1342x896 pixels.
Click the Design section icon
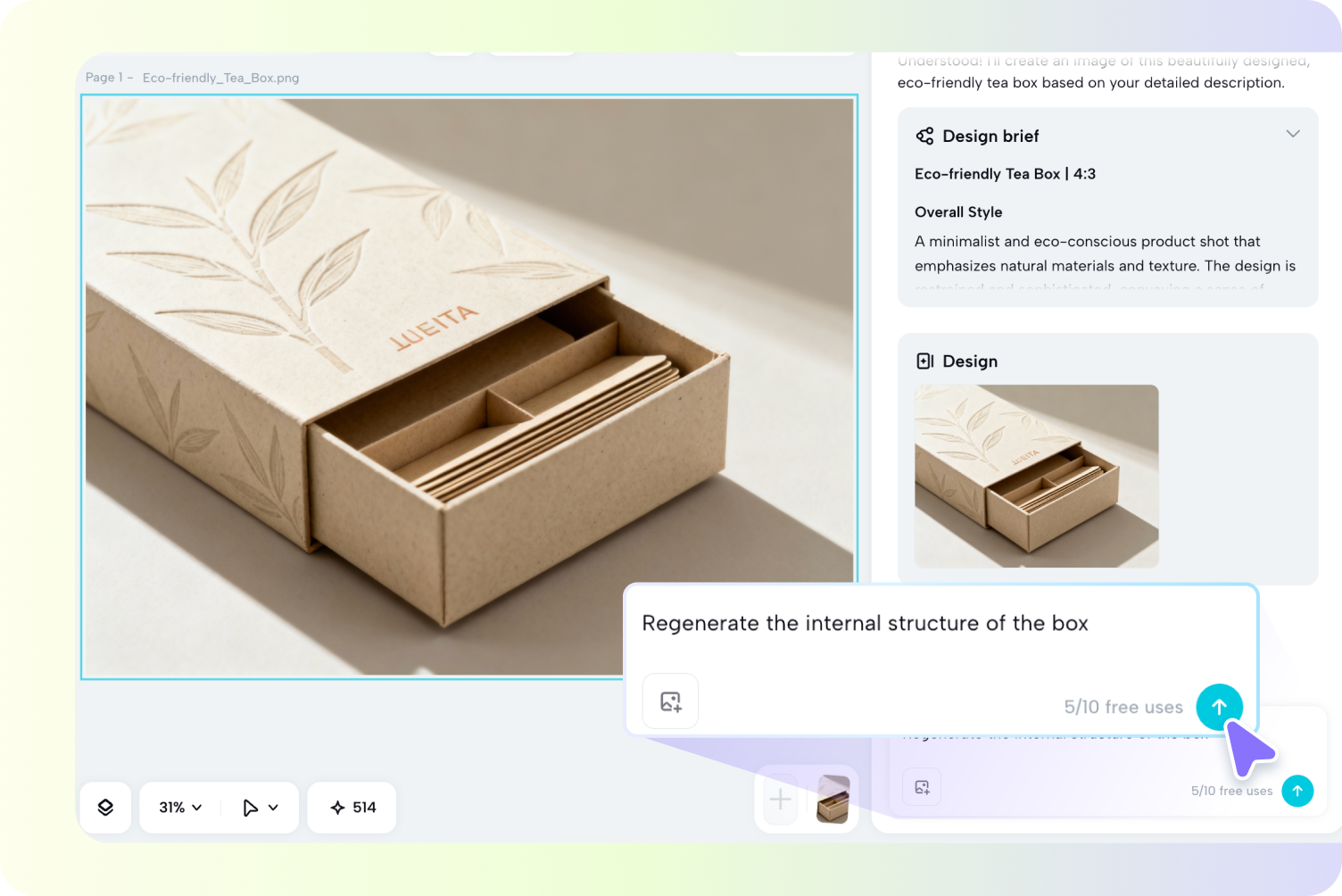[x=924, y=361]
